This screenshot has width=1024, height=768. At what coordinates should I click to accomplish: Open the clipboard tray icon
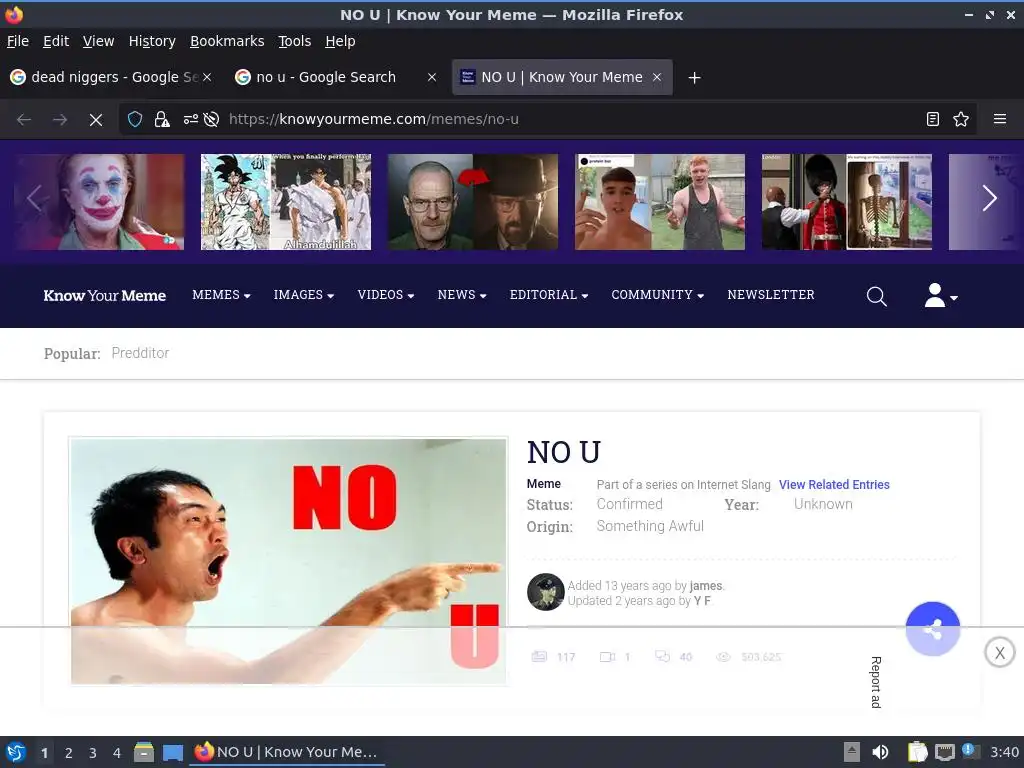coord(918,752)
